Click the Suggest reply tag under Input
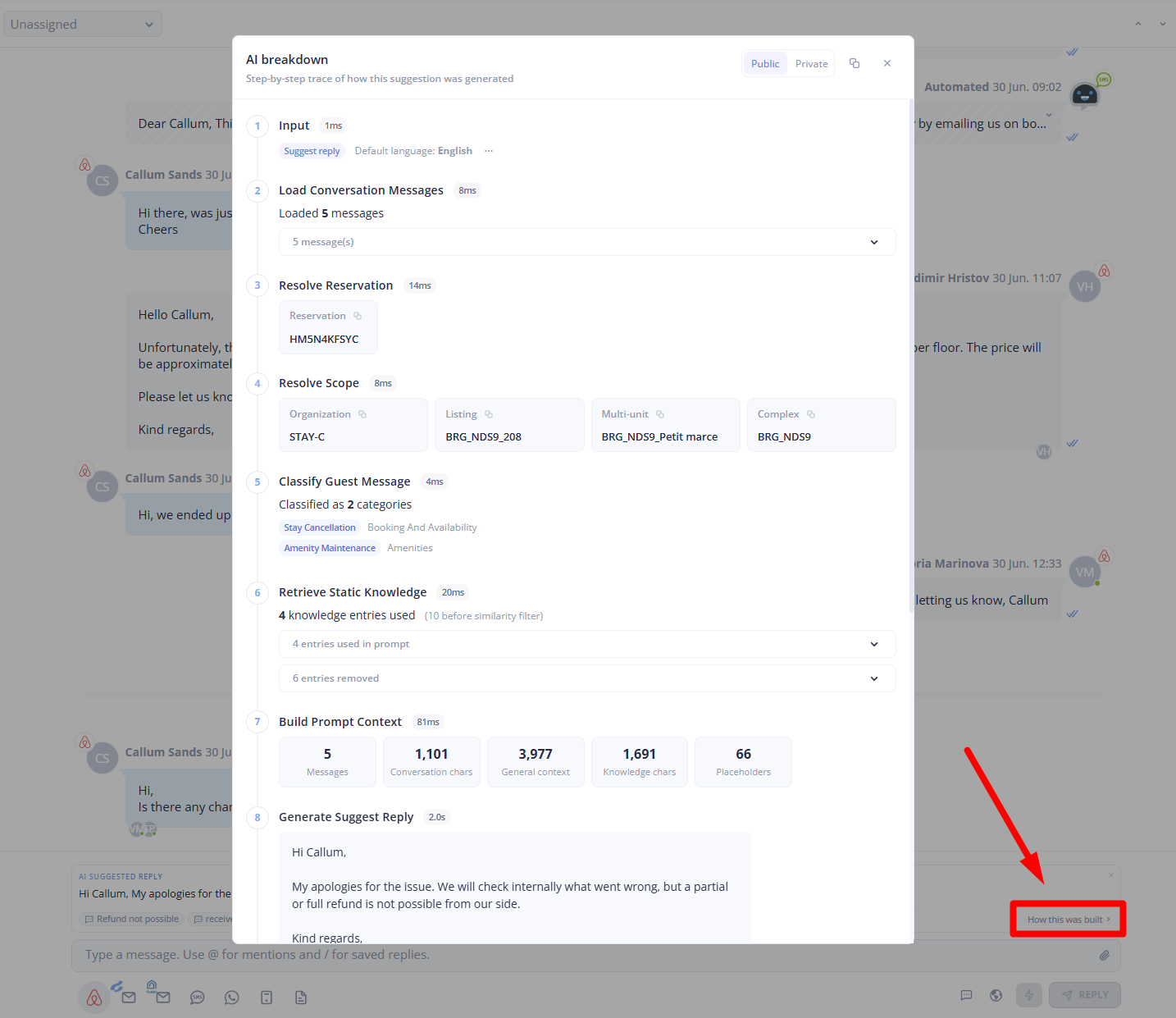 pyautogui.click(x=312, y=151)
